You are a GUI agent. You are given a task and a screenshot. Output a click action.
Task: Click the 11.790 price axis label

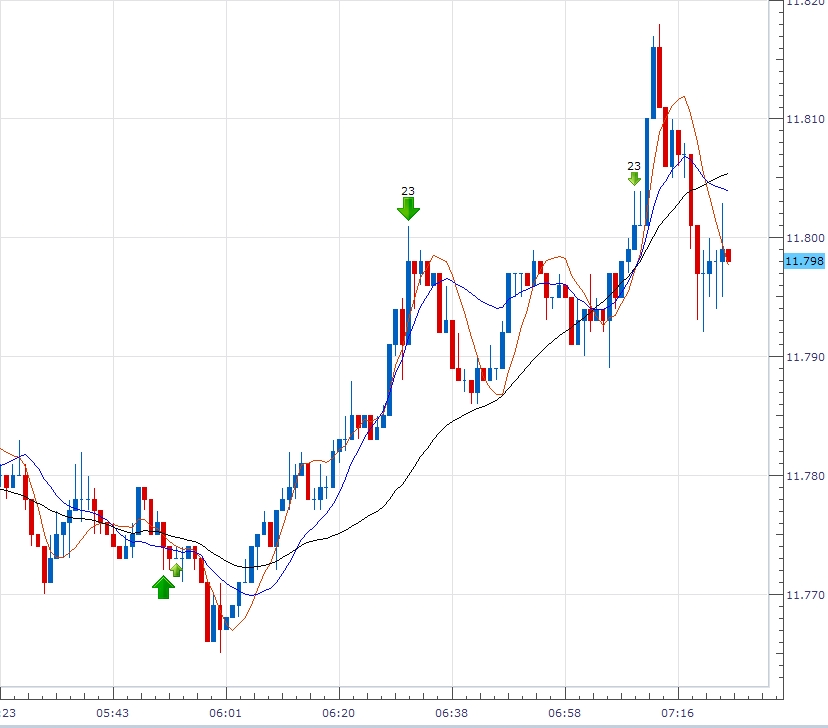tap(805, 357)
